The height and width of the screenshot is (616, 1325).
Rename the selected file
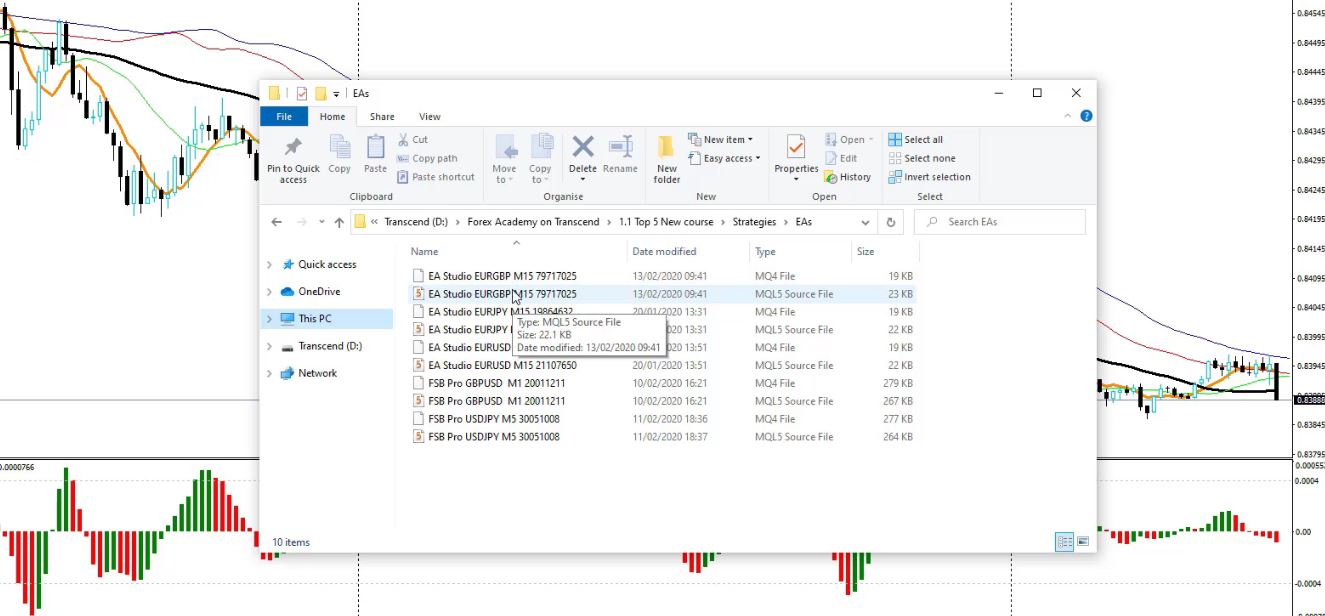click(x=620, y=157)
